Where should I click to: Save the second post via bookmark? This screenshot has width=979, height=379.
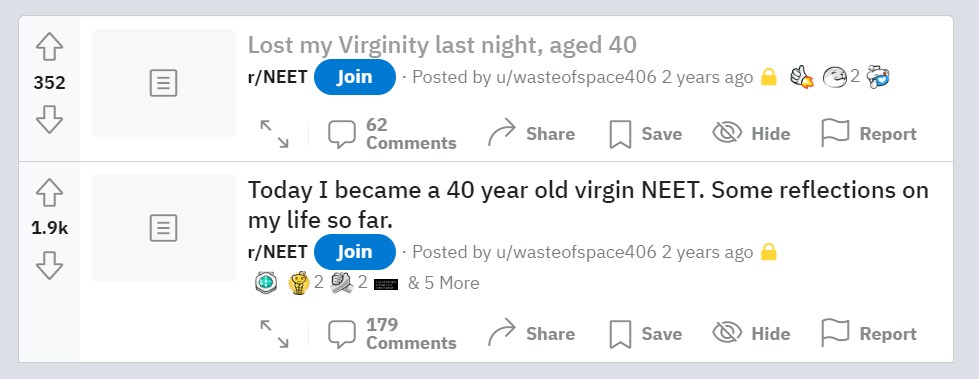[646, 333]
